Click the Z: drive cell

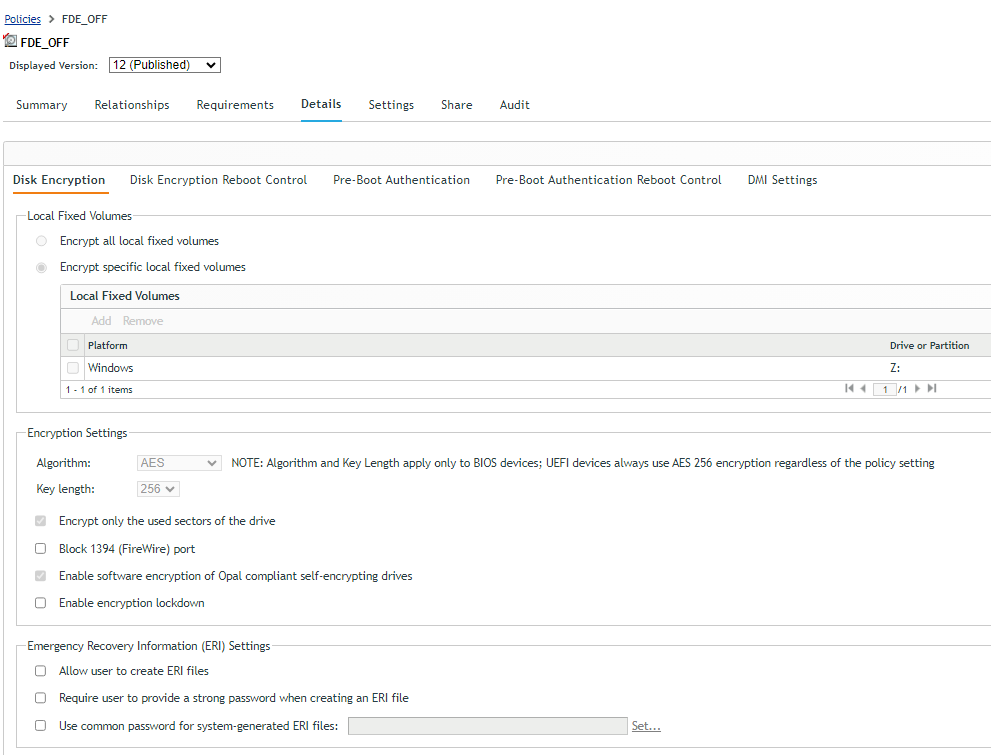coord(895,368)
